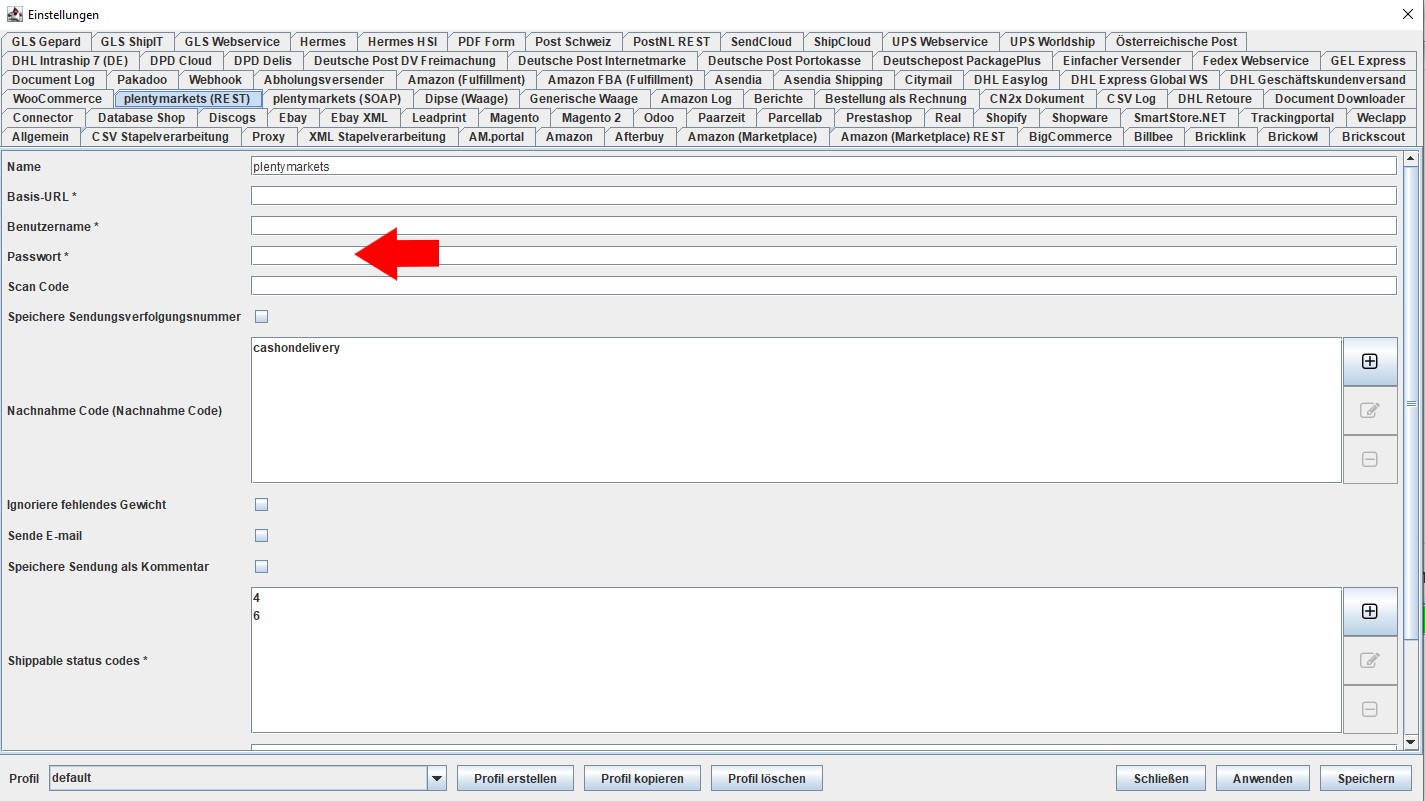Save settings with Speichern button
Screen dimensions: 1425x801
coord(1366,778)
